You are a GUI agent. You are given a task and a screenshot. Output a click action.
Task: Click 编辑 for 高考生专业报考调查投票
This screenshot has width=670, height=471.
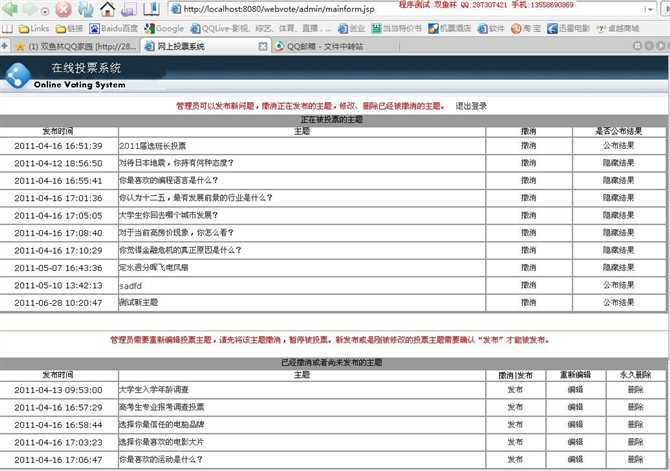coord(575,407)
